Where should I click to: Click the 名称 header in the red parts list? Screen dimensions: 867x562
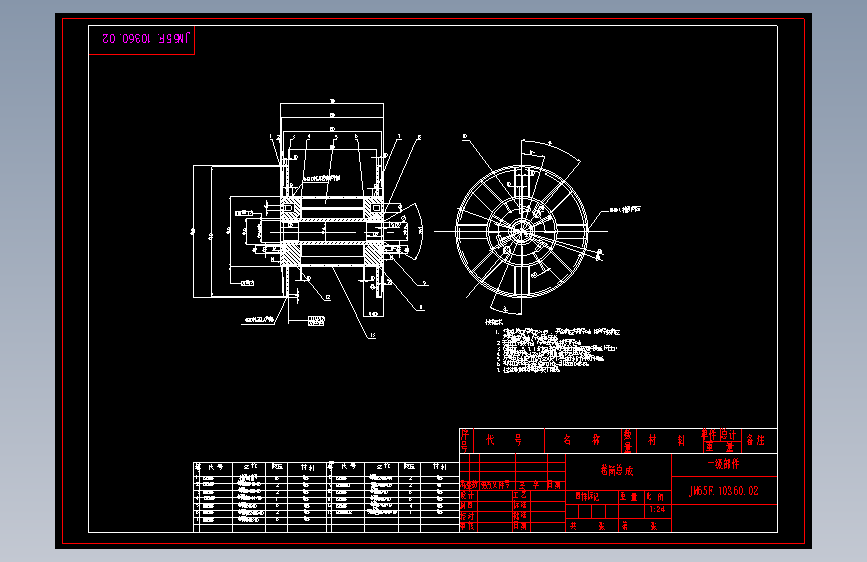[x=581, y=440]
